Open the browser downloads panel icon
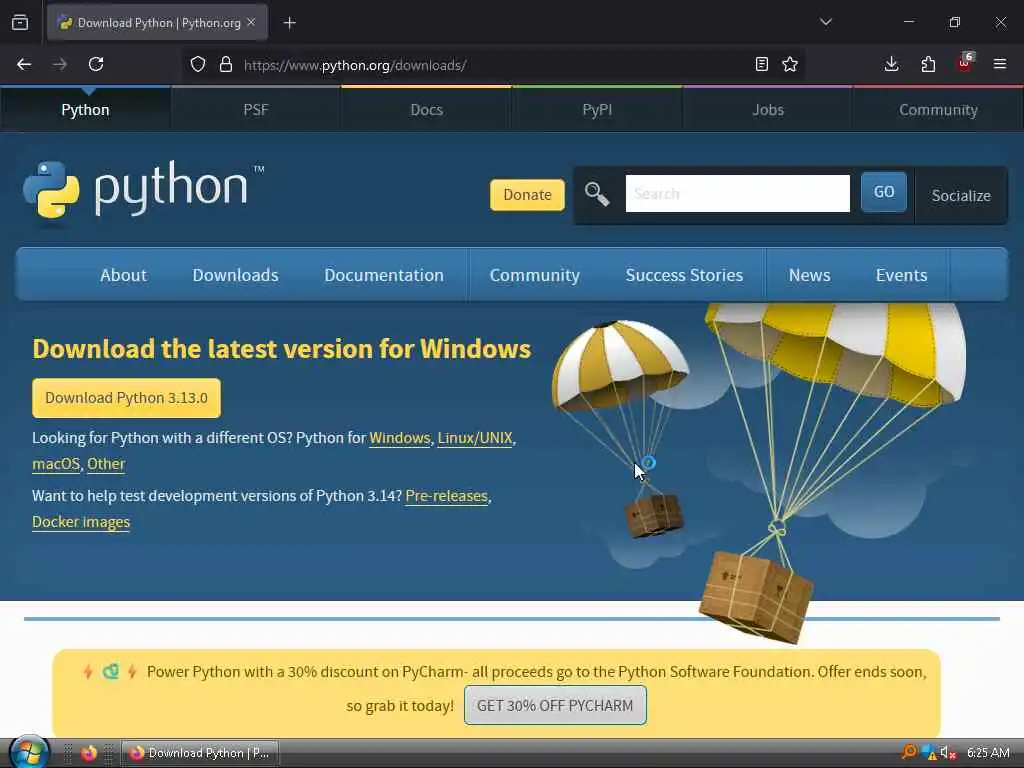This screenshot has width=1024, height=768. [x=891, y=64]
